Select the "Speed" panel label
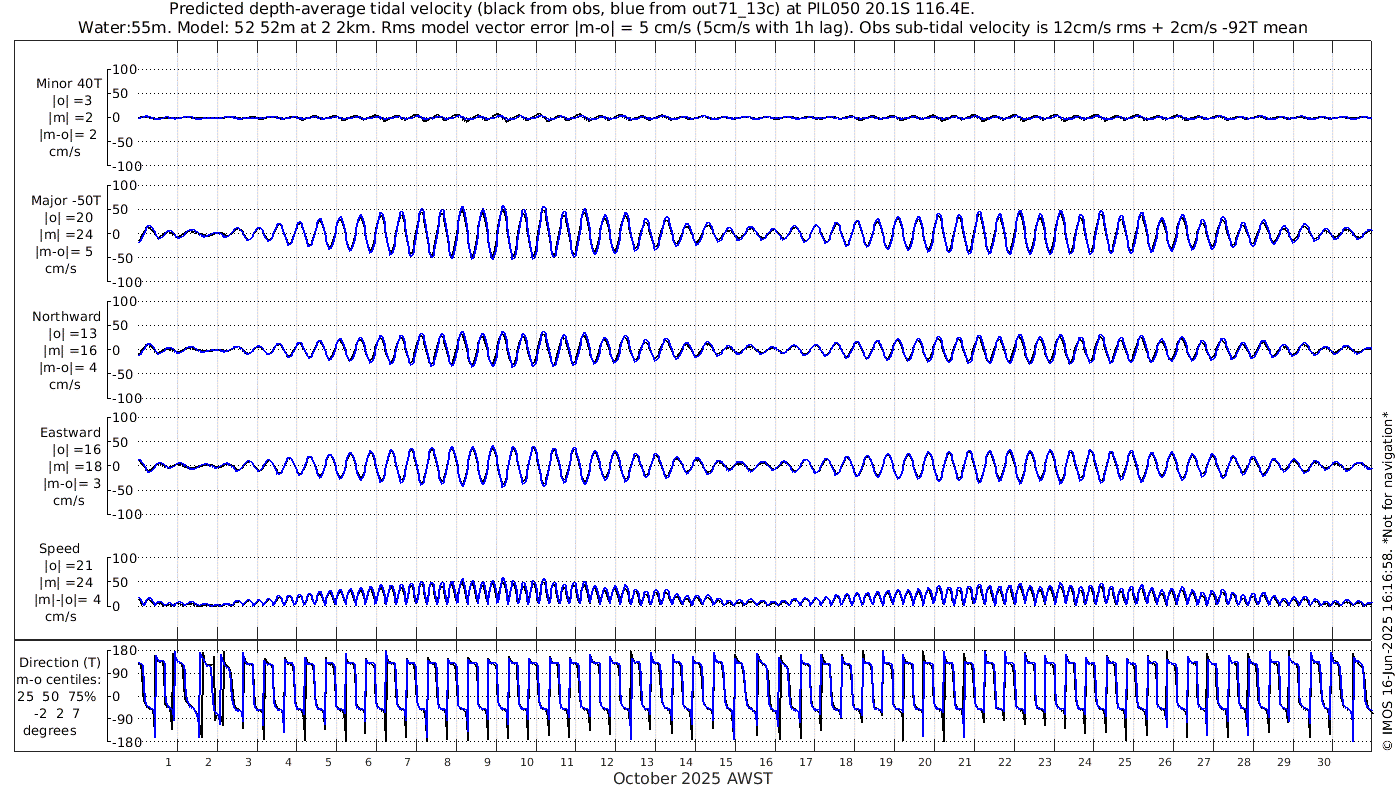The height and width of the screenshot is (800, 1400). [60, 549]
